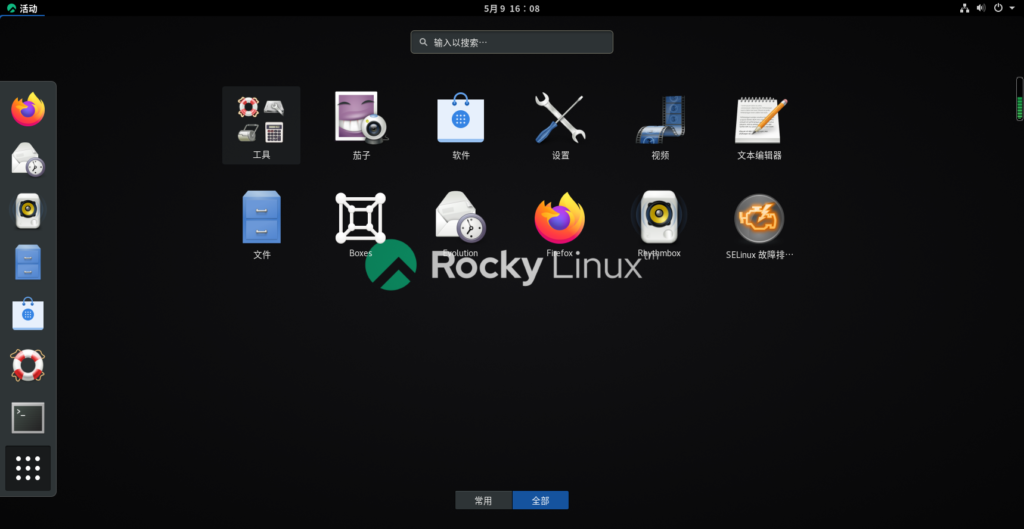
Task: Open the Help lifebuoy icon in dock
Action: click(28, 365)
